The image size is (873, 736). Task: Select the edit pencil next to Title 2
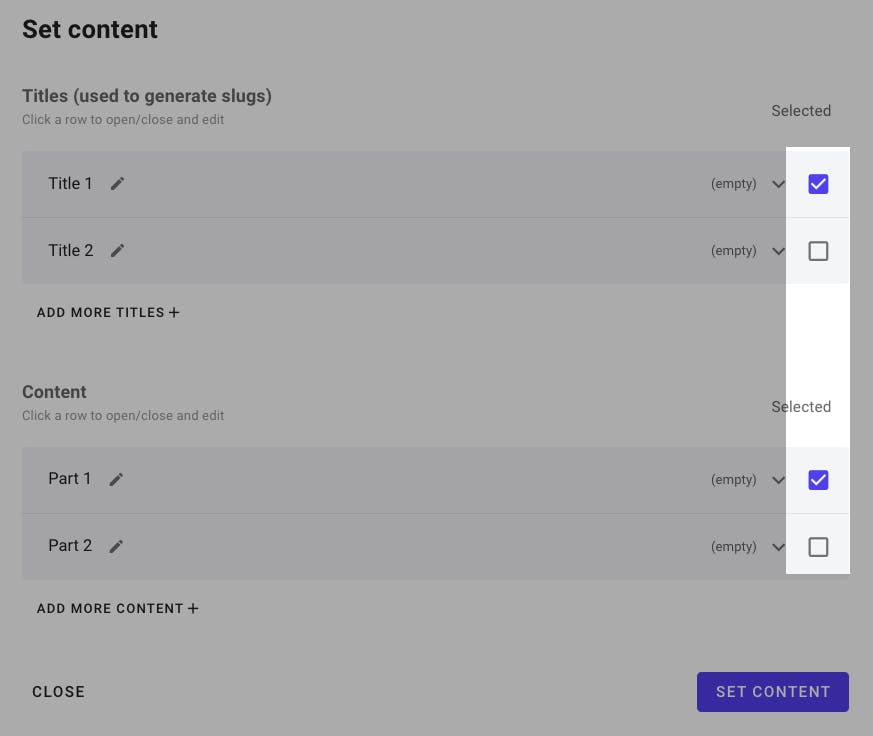(117, 250)
